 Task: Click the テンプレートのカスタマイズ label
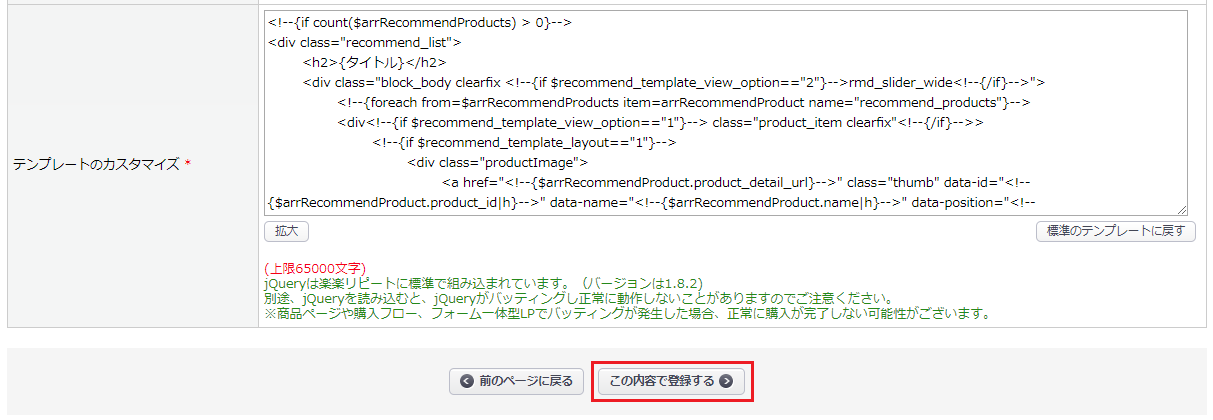(x=95, y=164)
